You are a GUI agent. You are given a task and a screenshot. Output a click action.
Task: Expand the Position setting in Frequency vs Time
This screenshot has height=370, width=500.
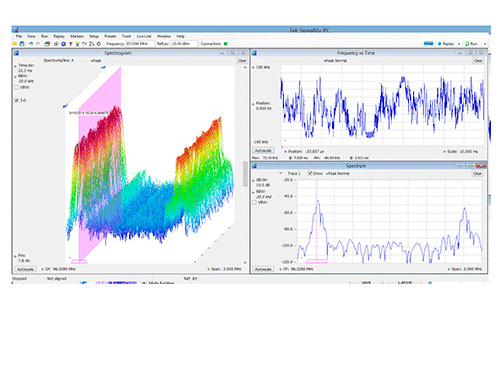[253, 104]
